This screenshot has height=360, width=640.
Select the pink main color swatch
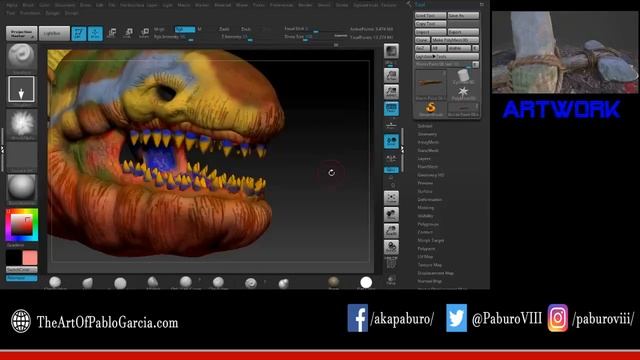tap(30, 258)
